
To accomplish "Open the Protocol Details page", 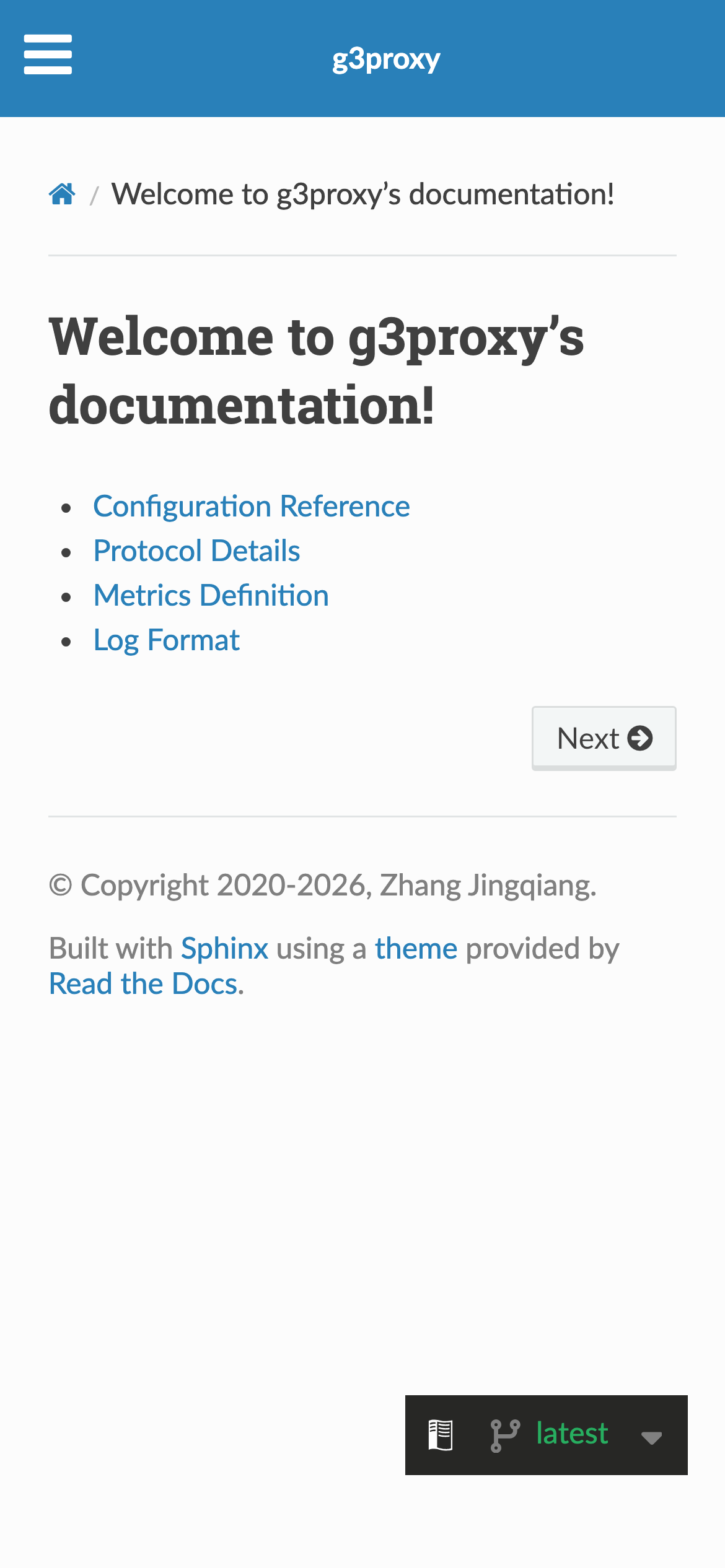I will [196, 551].
